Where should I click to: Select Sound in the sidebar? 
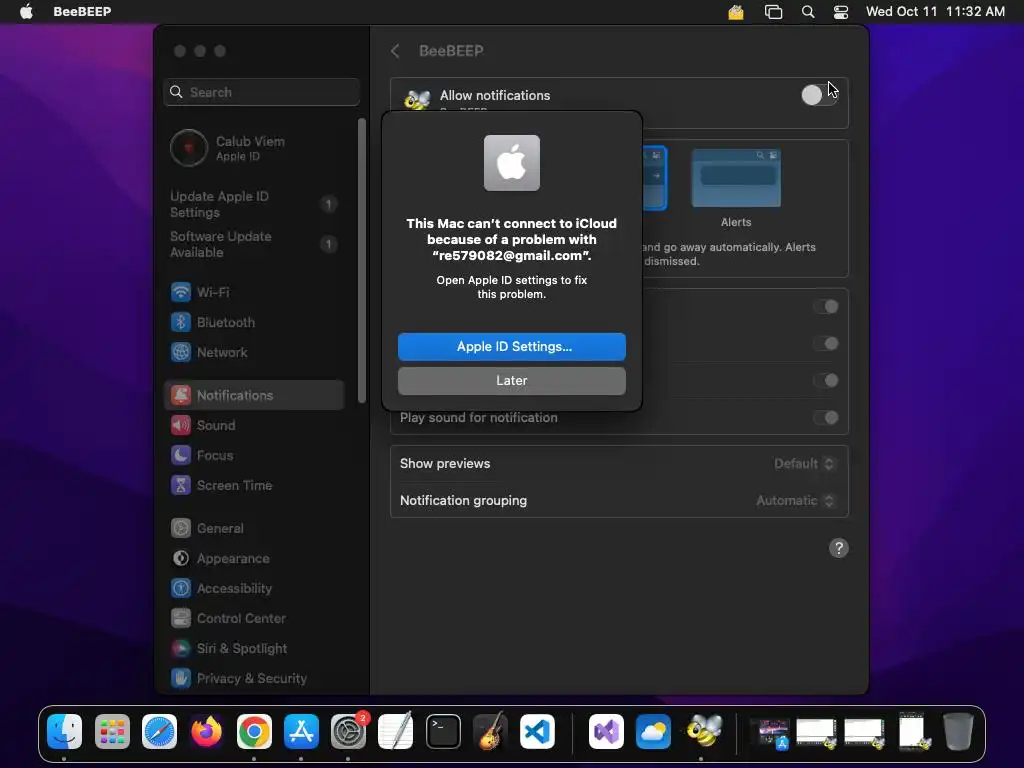255,425
